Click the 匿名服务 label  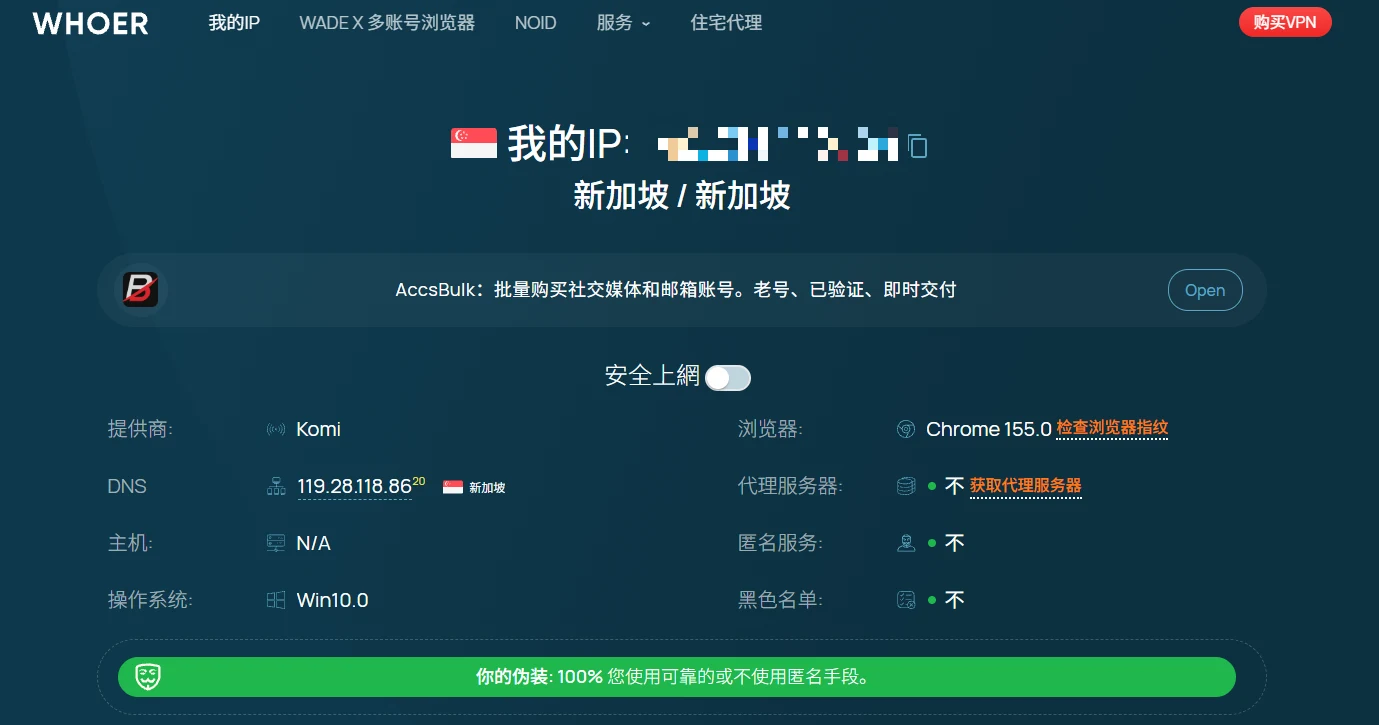(780, 544)
